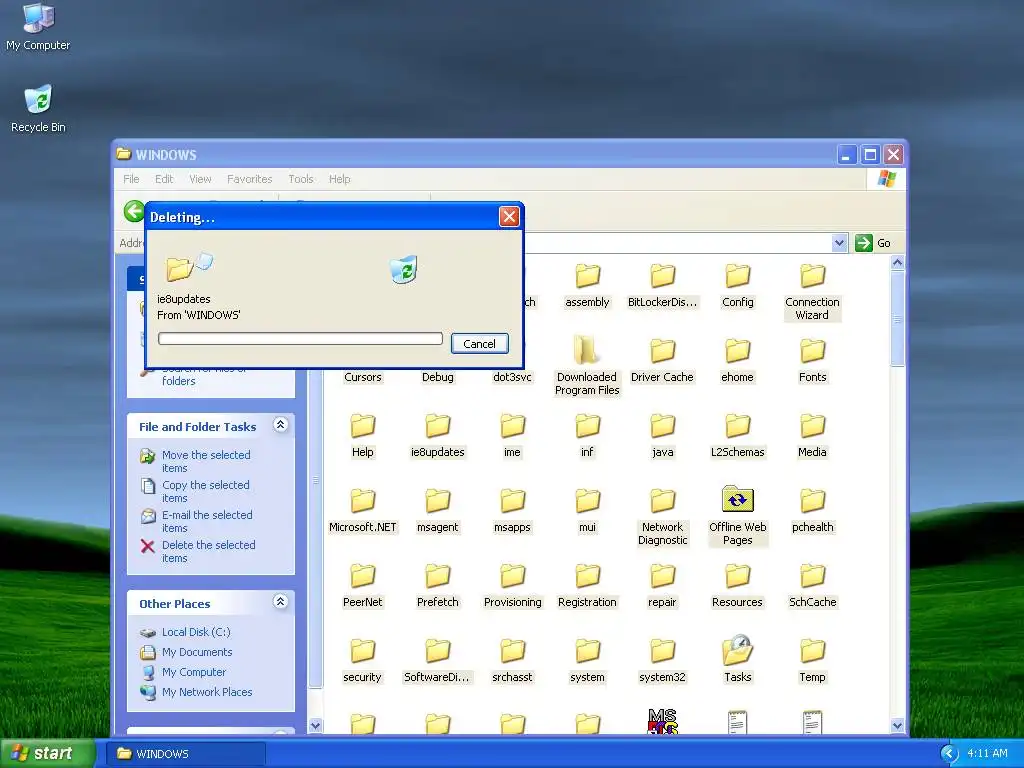Click the Go button
1024x768 pixels.
873,243
